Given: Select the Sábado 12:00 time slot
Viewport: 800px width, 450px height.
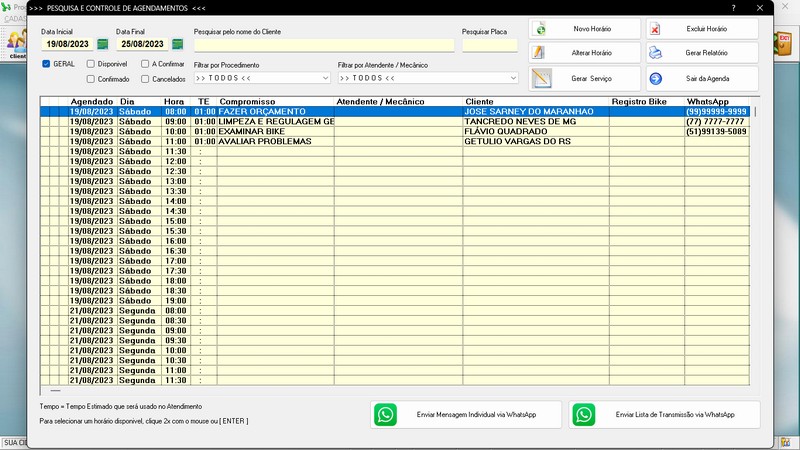Looking at the screenshot, I should coord(395,161).
